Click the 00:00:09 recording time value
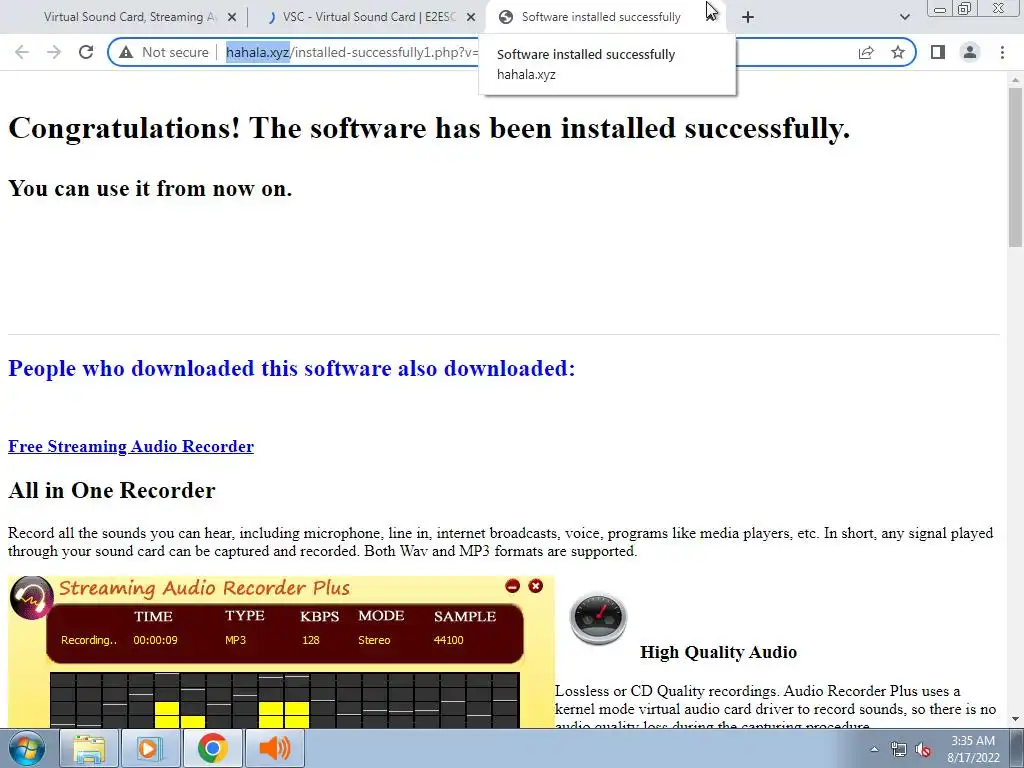The width and height of the screenshot is (1024, 768). 155,640
